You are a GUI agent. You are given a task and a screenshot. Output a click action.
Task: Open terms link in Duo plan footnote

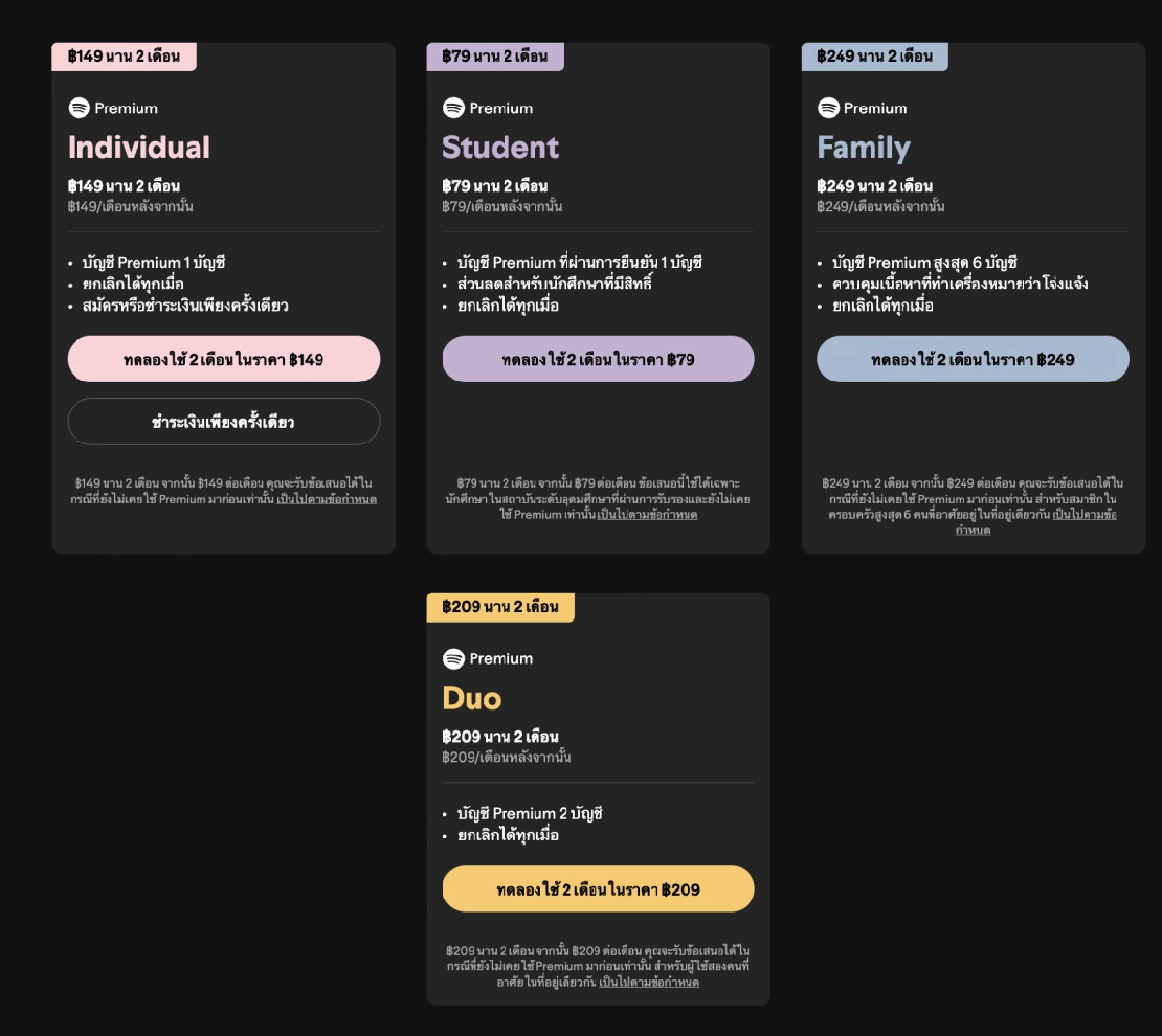click(649, 982)
